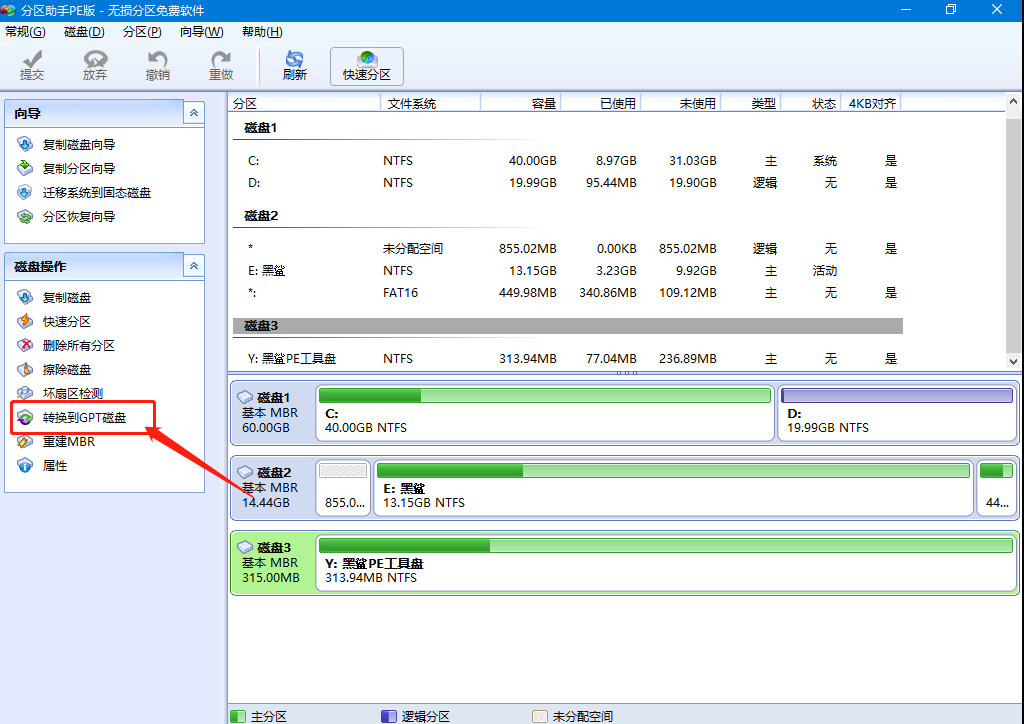Viewport: 1024px width, 724px height.
Task: Click the 复制分区向导 link
Action: click(78, 168)
